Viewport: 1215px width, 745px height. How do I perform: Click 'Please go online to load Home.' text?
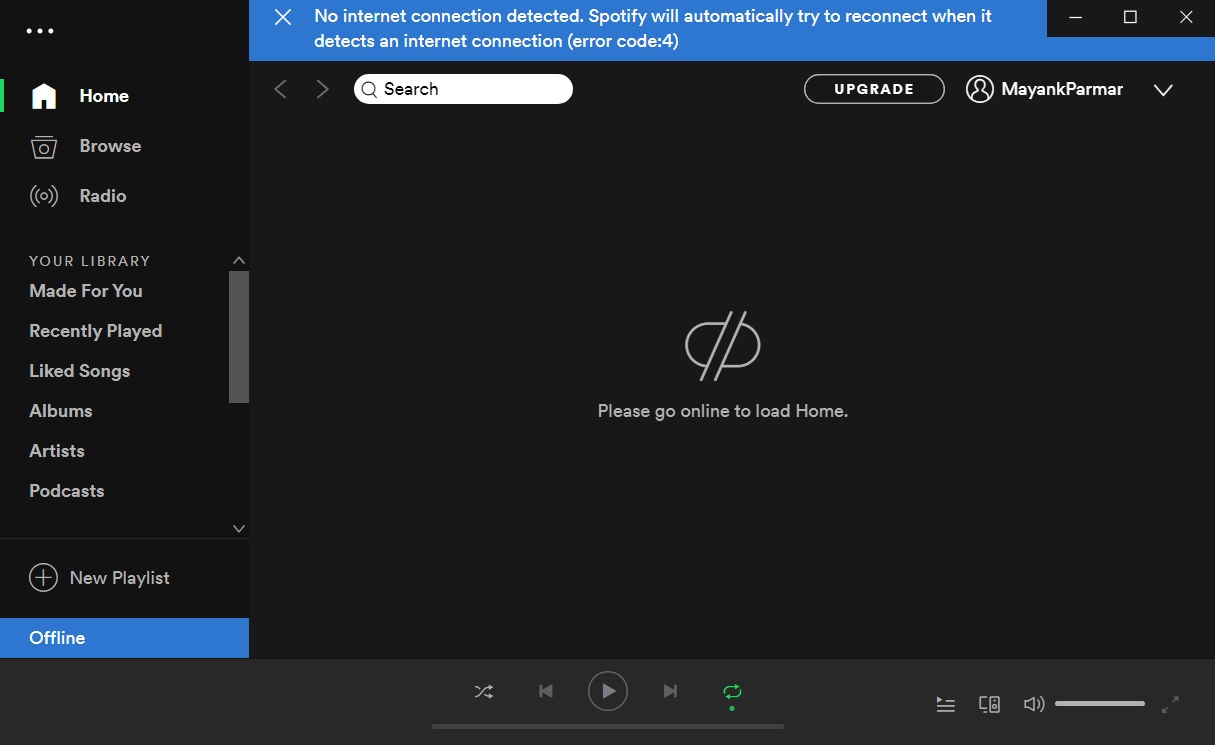click(x=723, y=411)
